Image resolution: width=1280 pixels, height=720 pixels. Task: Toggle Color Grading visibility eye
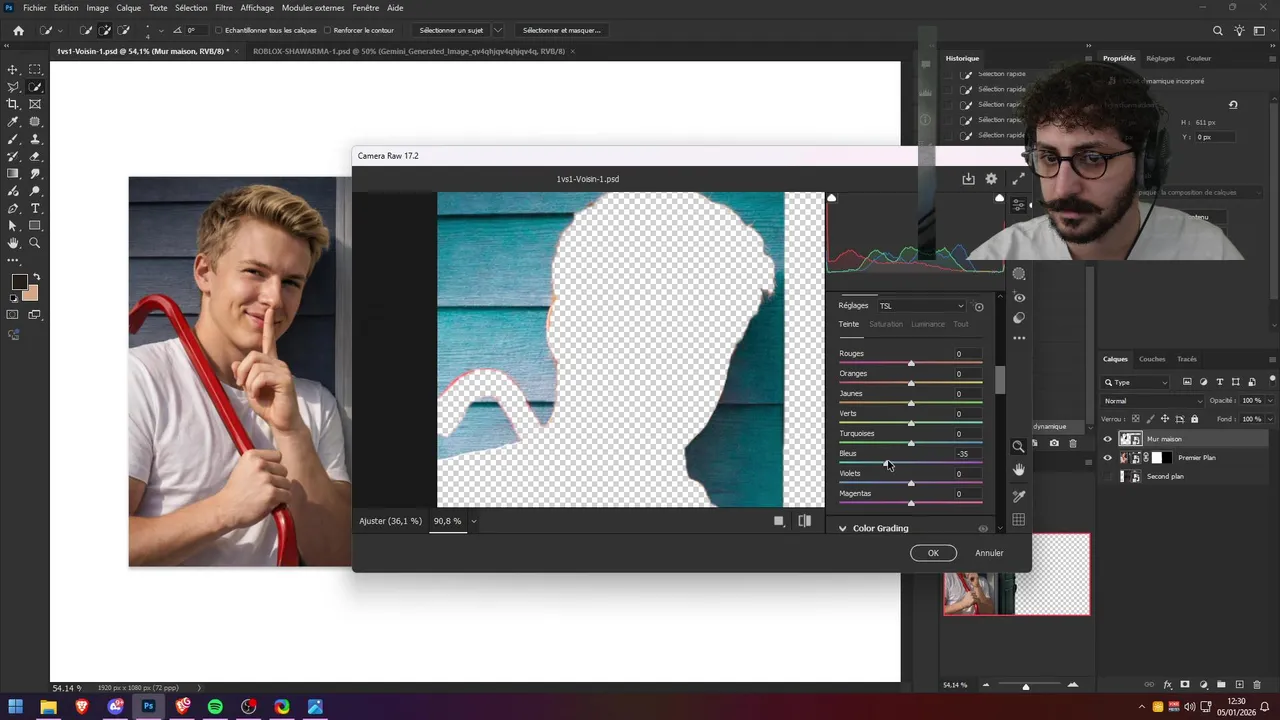point(983,529)
